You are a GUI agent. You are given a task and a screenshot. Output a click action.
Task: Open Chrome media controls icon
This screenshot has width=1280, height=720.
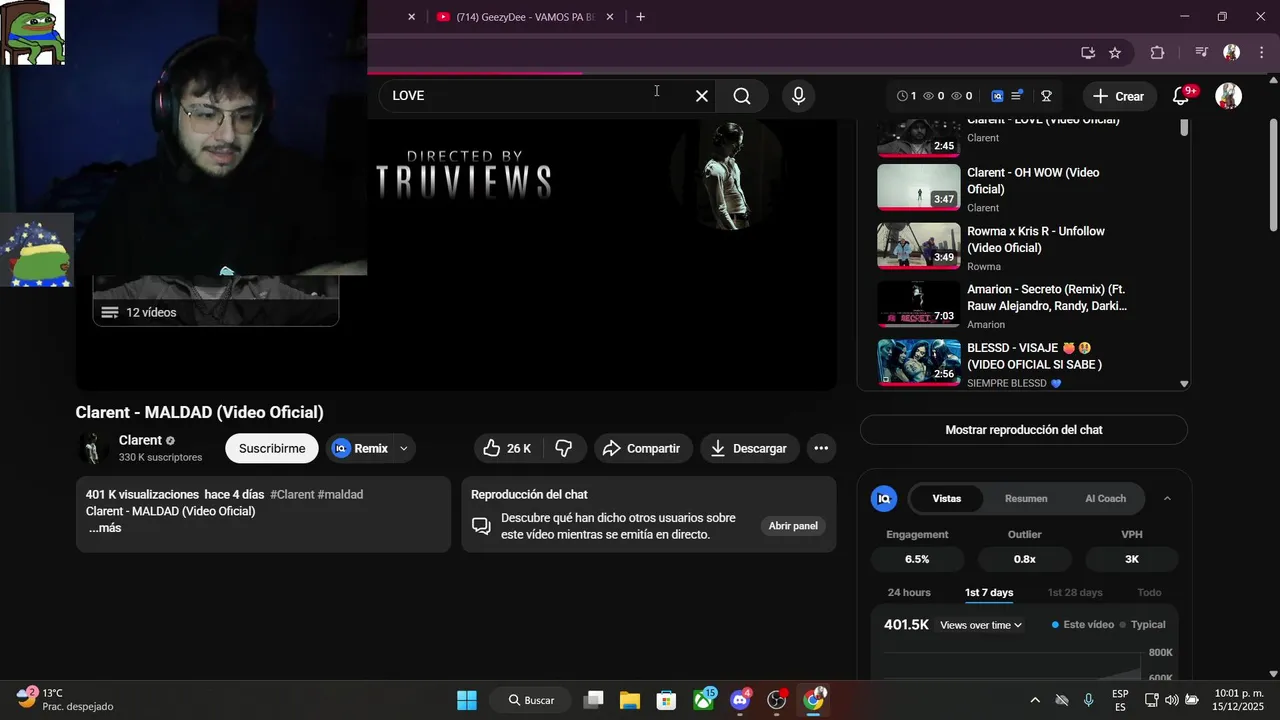(x=1202, y=52)
